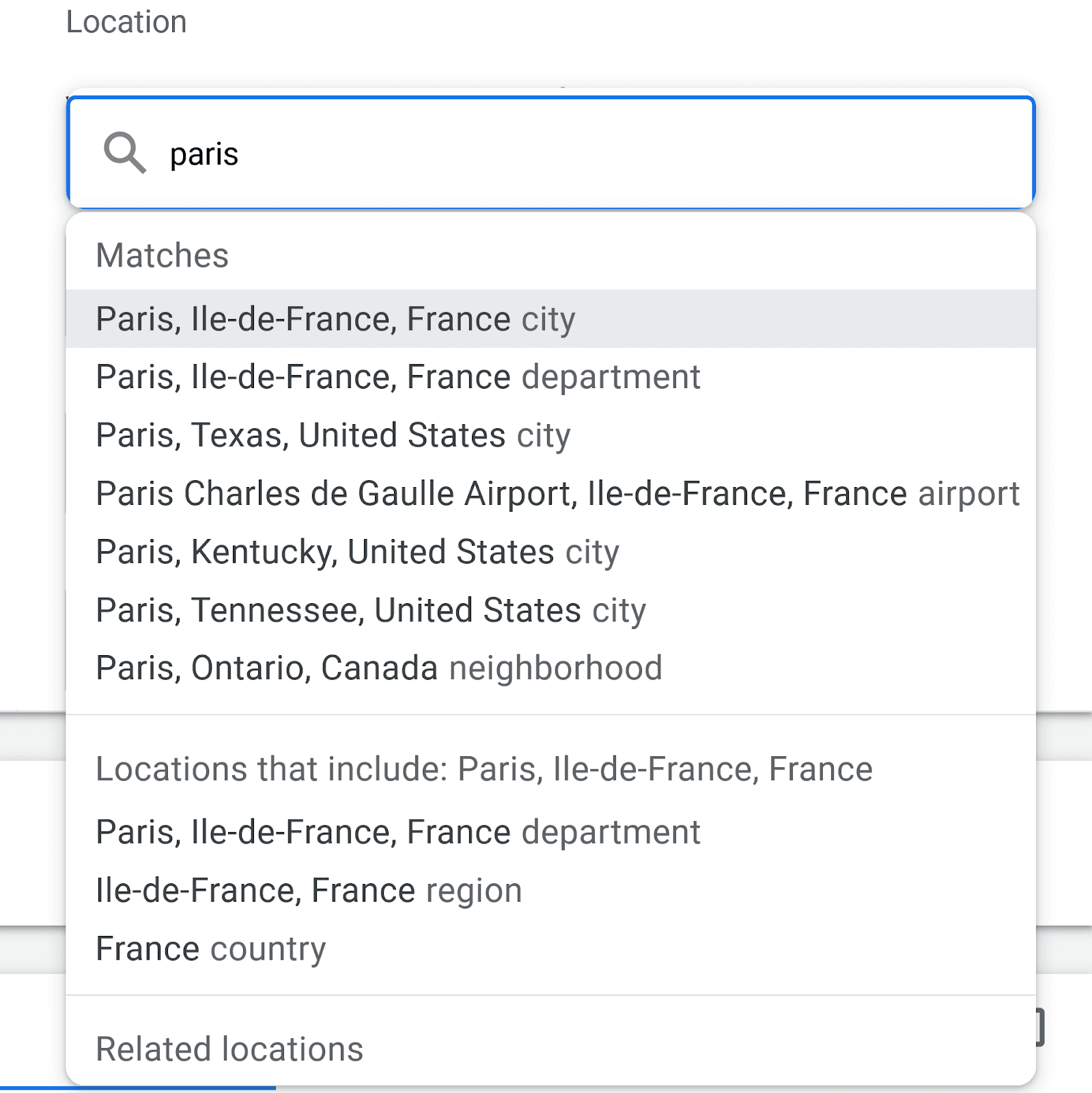This screenshot has height=1093, width=1092.
Task: Click inside the location search field
Action: [x=546, y=153]
